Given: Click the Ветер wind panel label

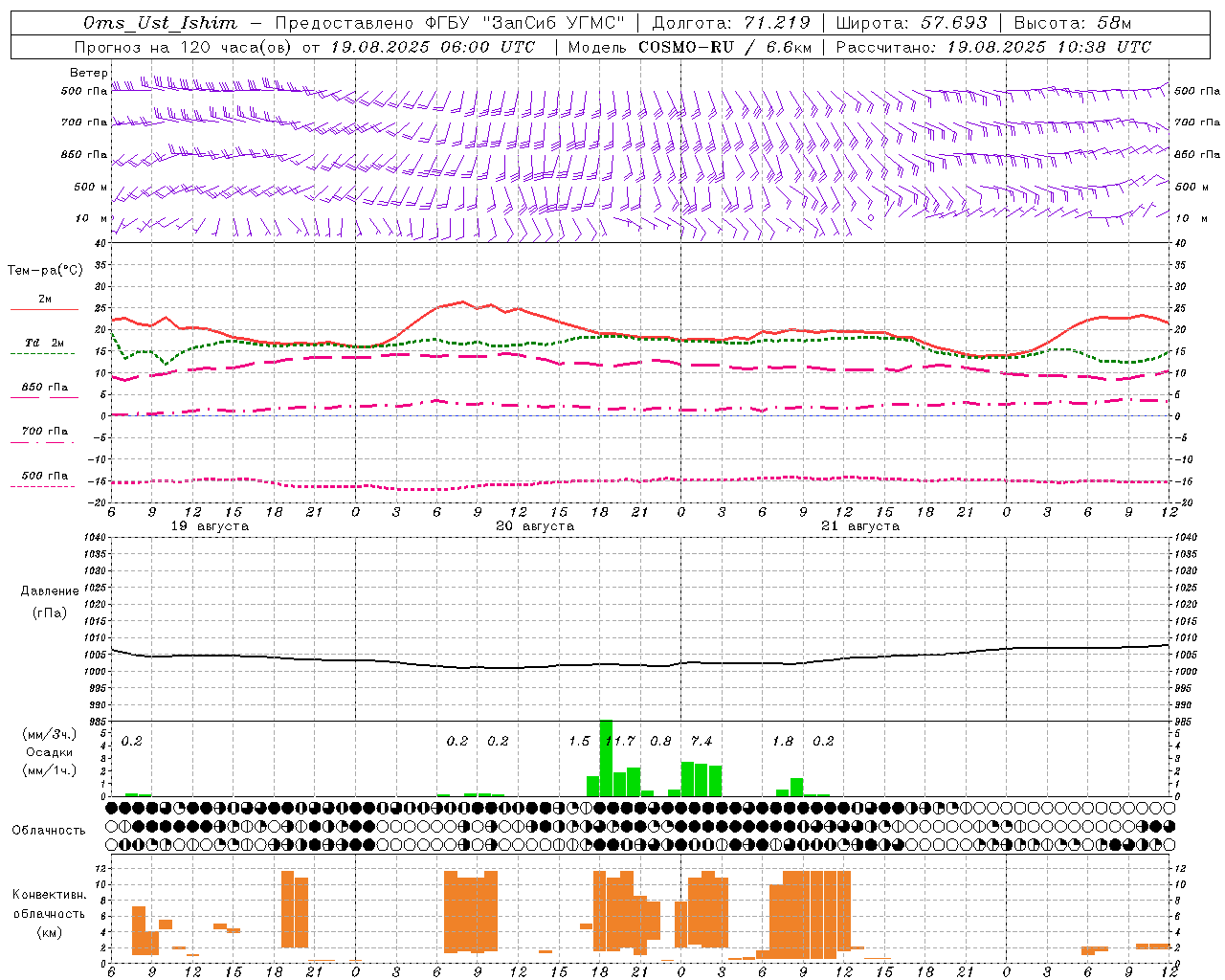Looking at the screenshot, I should tap(89, 73).
